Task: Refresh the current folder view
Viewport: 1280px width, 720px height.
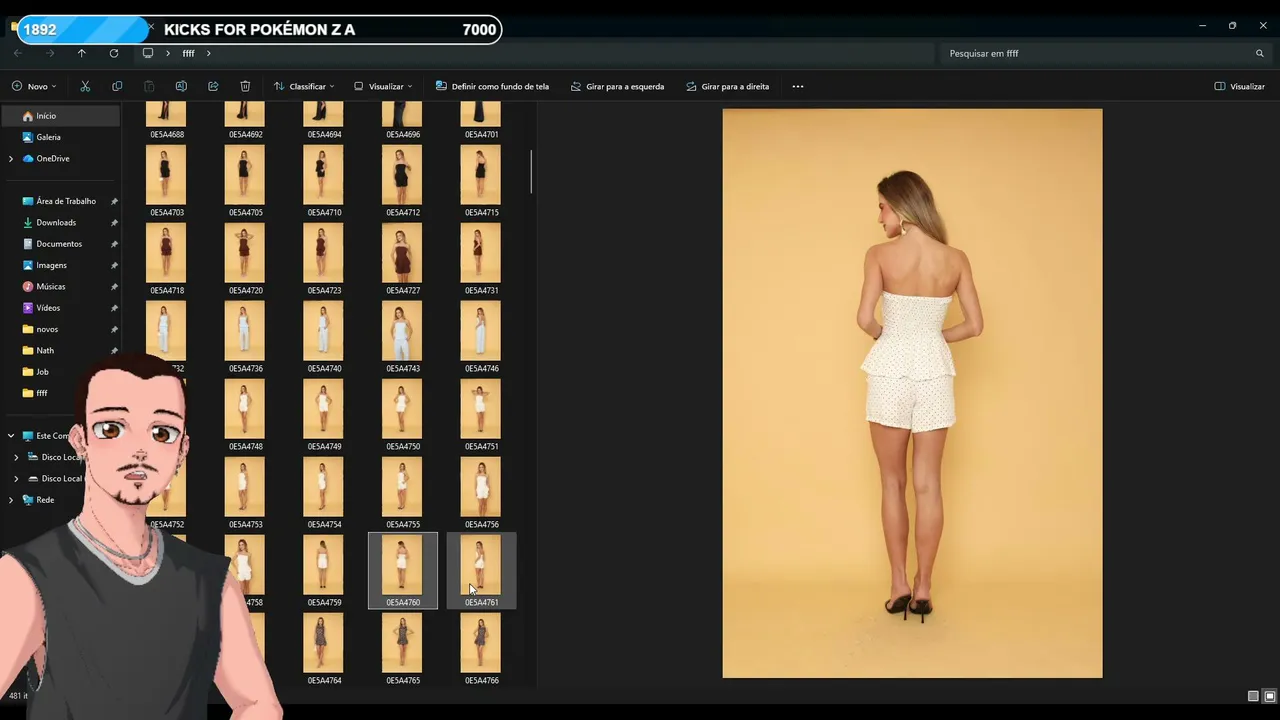Action: click(x=114, y=53)
